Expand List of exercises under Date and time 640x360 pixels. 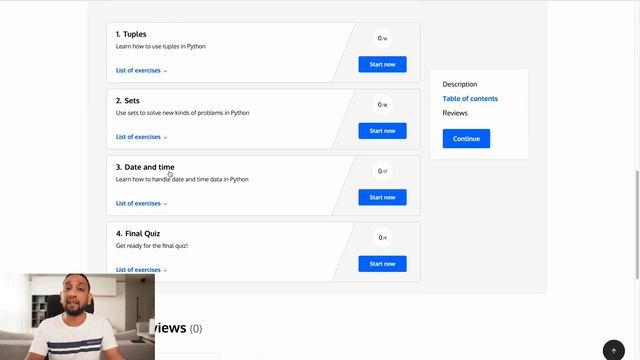point(141,204)
